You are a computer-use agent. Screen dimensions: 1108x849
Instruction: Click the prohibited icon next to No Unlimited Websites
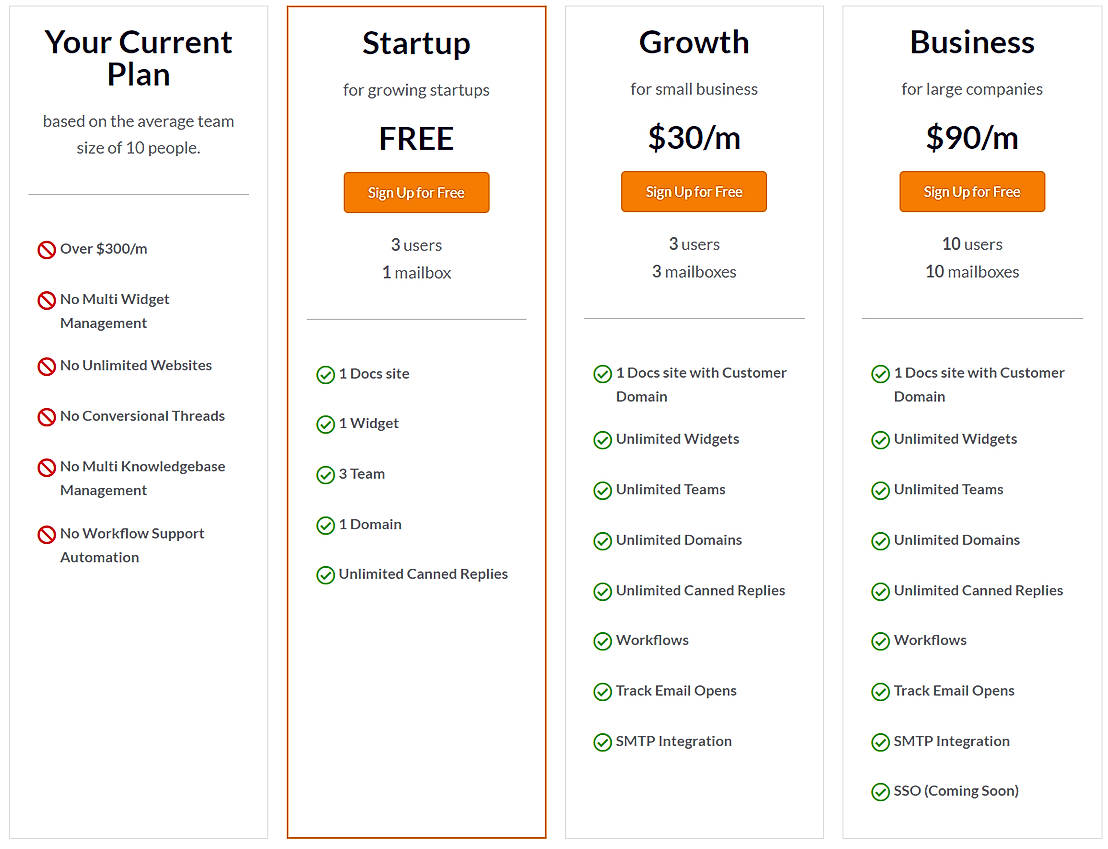(46, 366)
